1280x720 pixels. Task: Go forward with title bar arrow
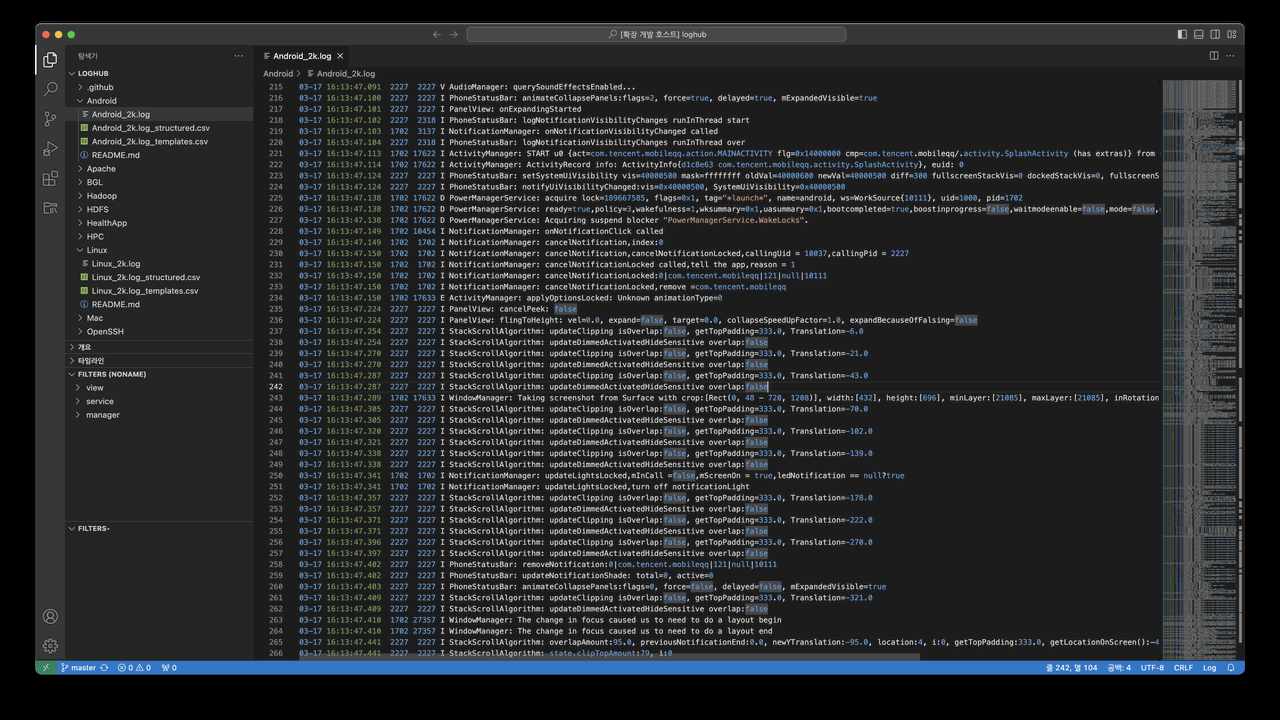[x=454, y=34]
